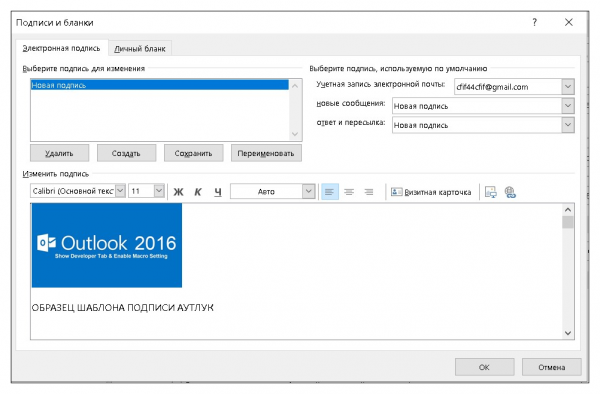Cancel with the Отмена button
Image resolution: width=600 pixels, height=394 pixels.
[x=551, y=367]
